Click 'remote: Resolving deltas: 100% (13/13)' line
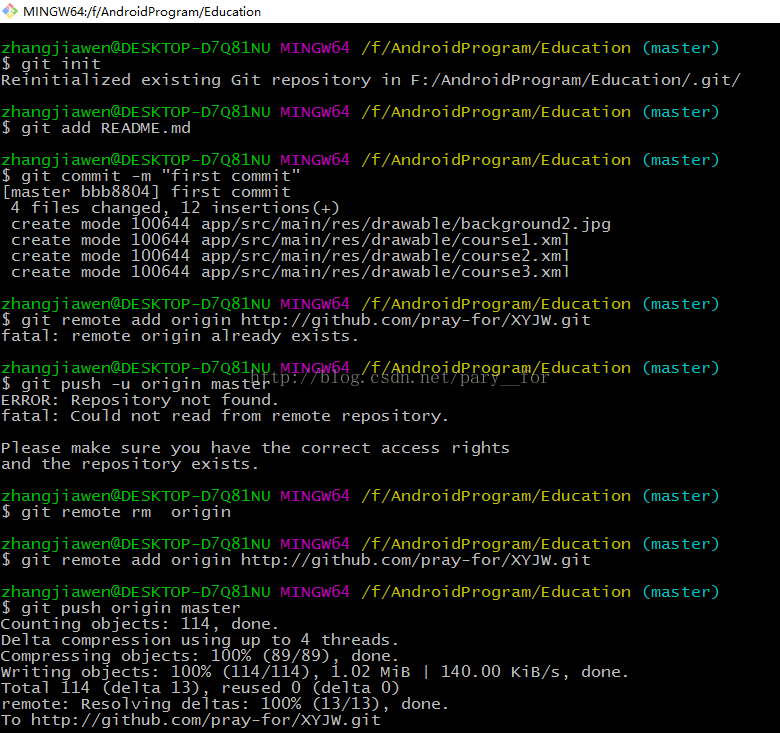Viewport: 780px width, 733px height. pyautogui.click(x=225, y=704)
